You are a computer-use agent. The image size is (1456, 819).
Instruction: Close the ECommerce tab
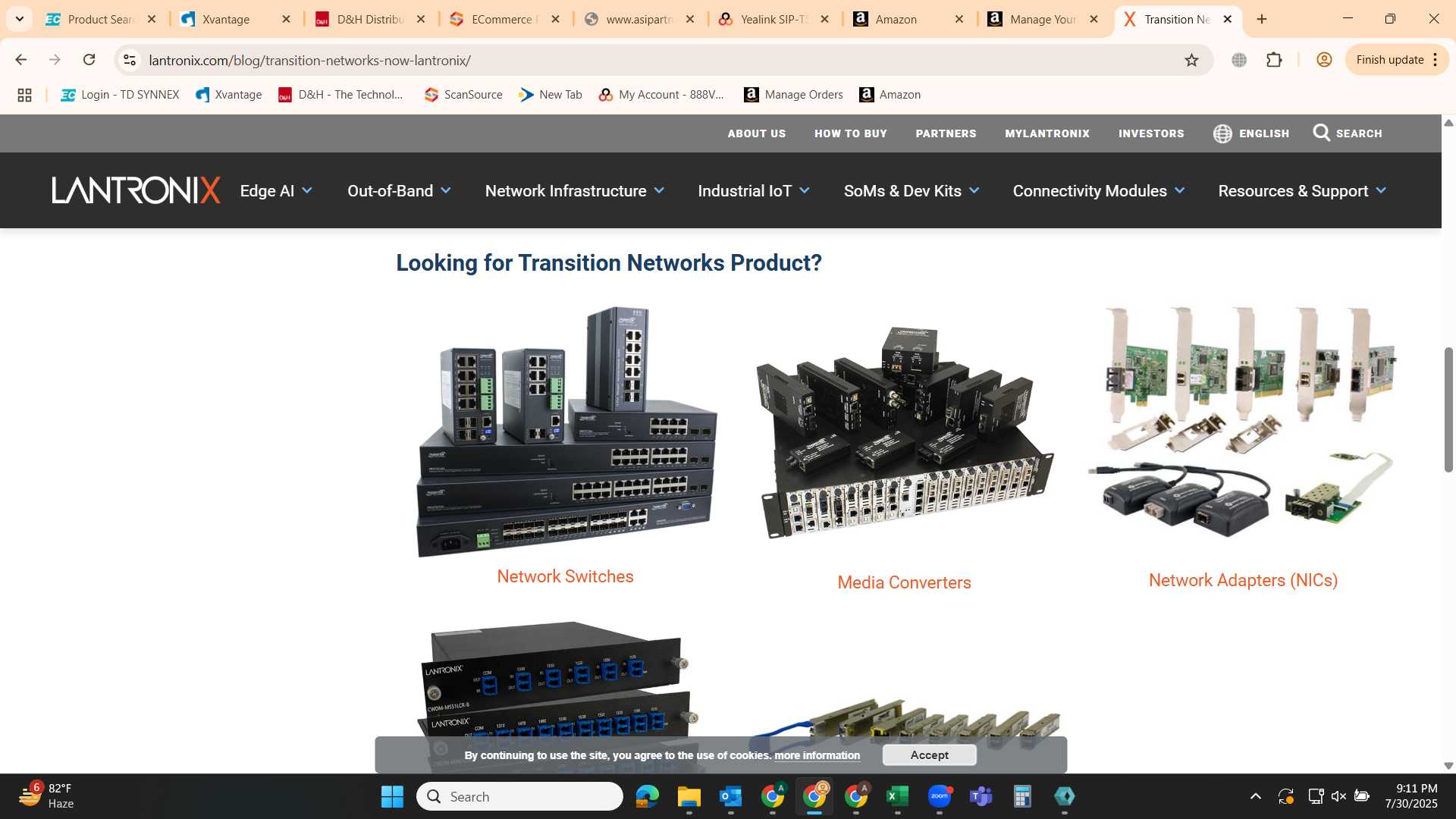pos(556,19)
